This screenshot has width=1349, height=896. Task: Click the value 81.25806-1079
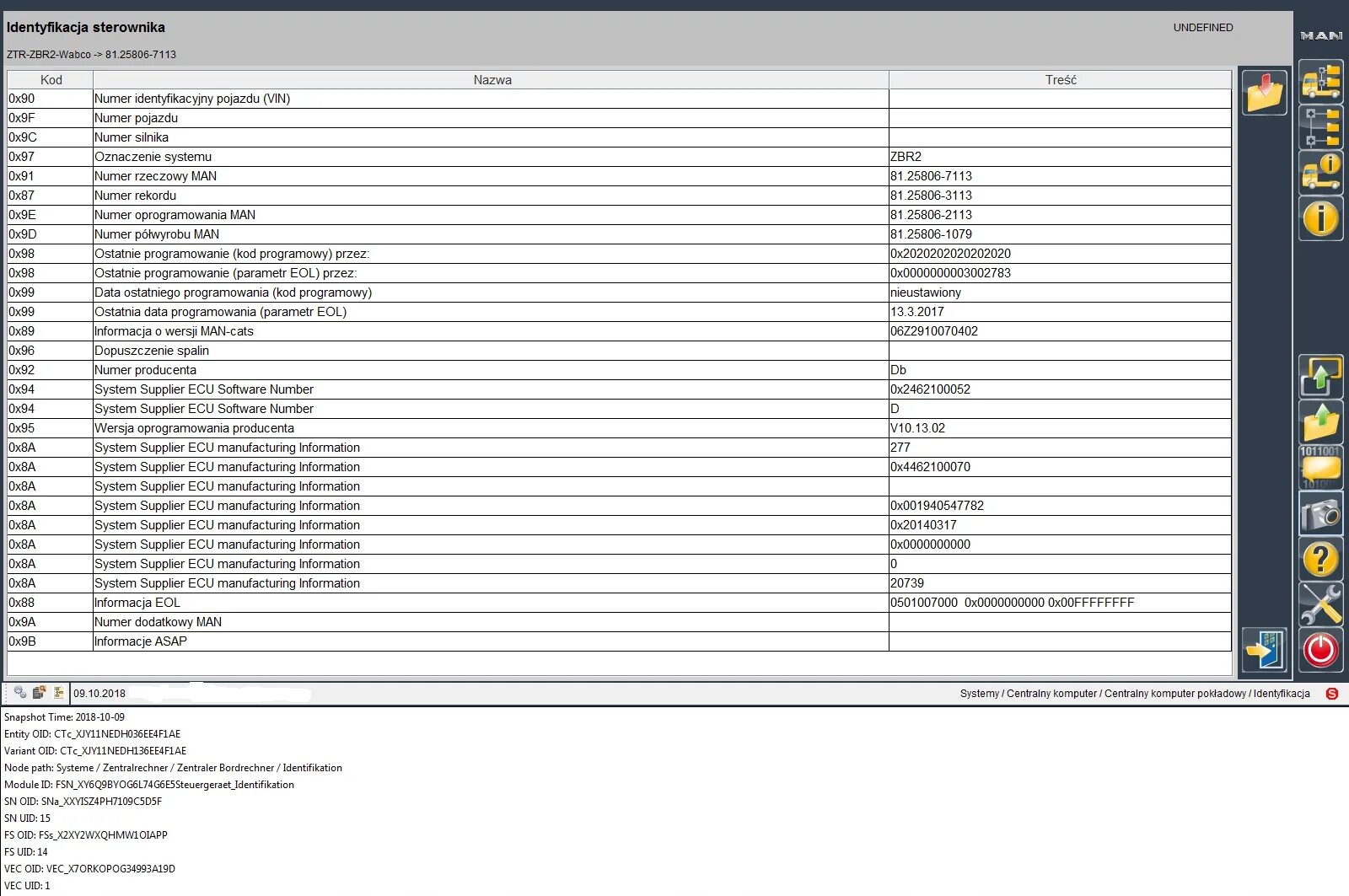pos(931,234)
